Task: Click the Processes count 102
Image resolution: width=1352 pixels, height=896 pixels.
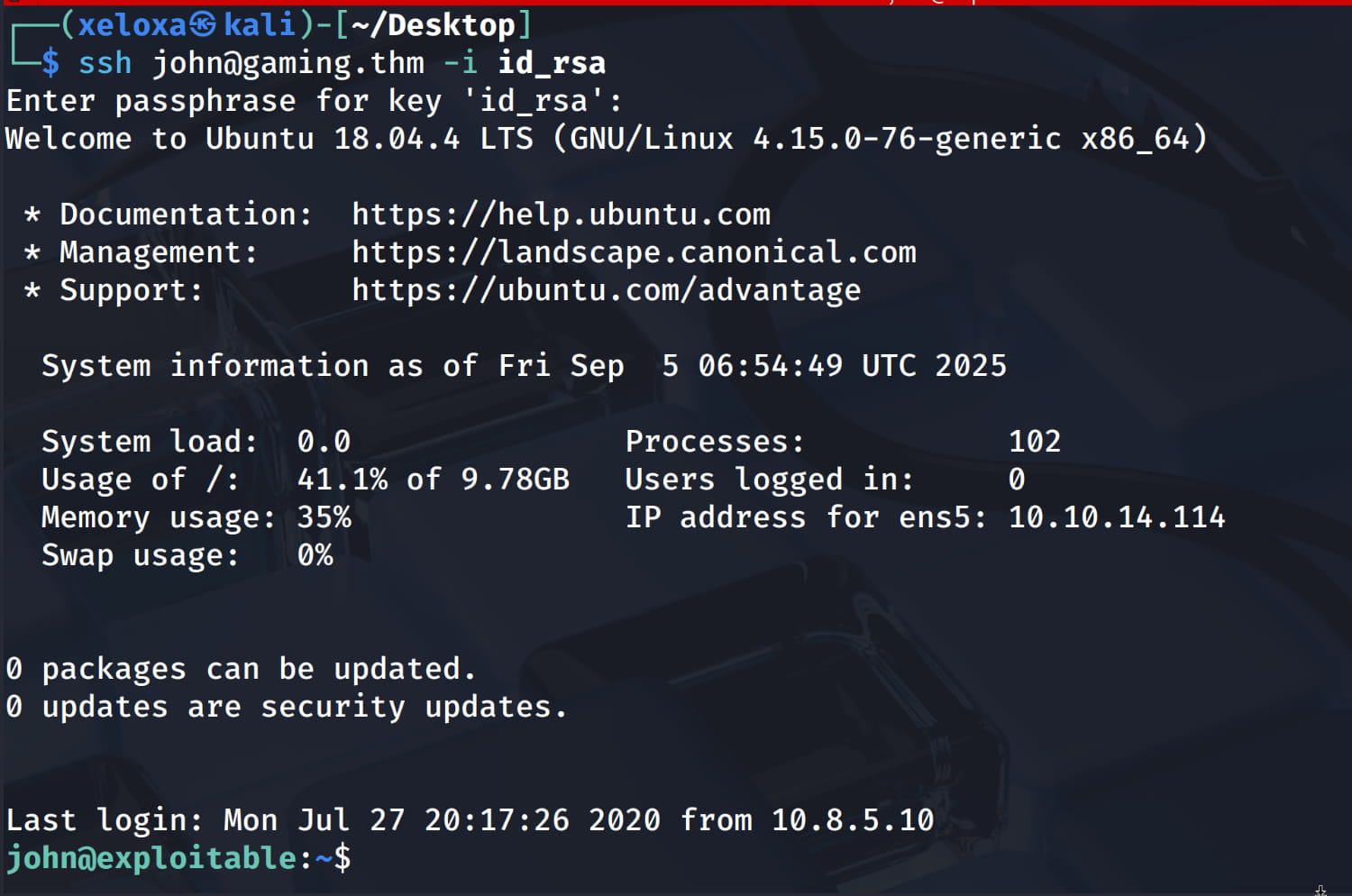Action: point(1034,442)
